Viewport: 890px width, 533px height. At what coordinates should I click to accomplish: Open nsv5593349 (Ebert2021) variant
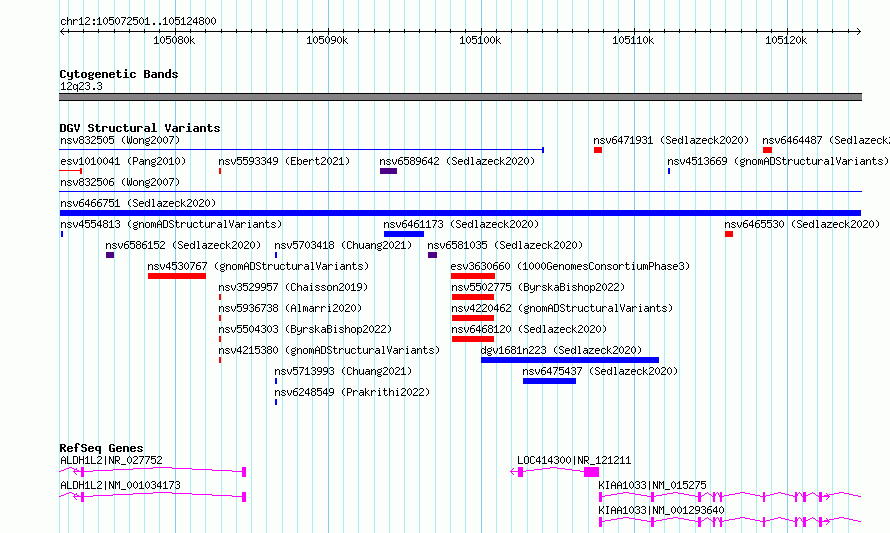pos(284,161)
